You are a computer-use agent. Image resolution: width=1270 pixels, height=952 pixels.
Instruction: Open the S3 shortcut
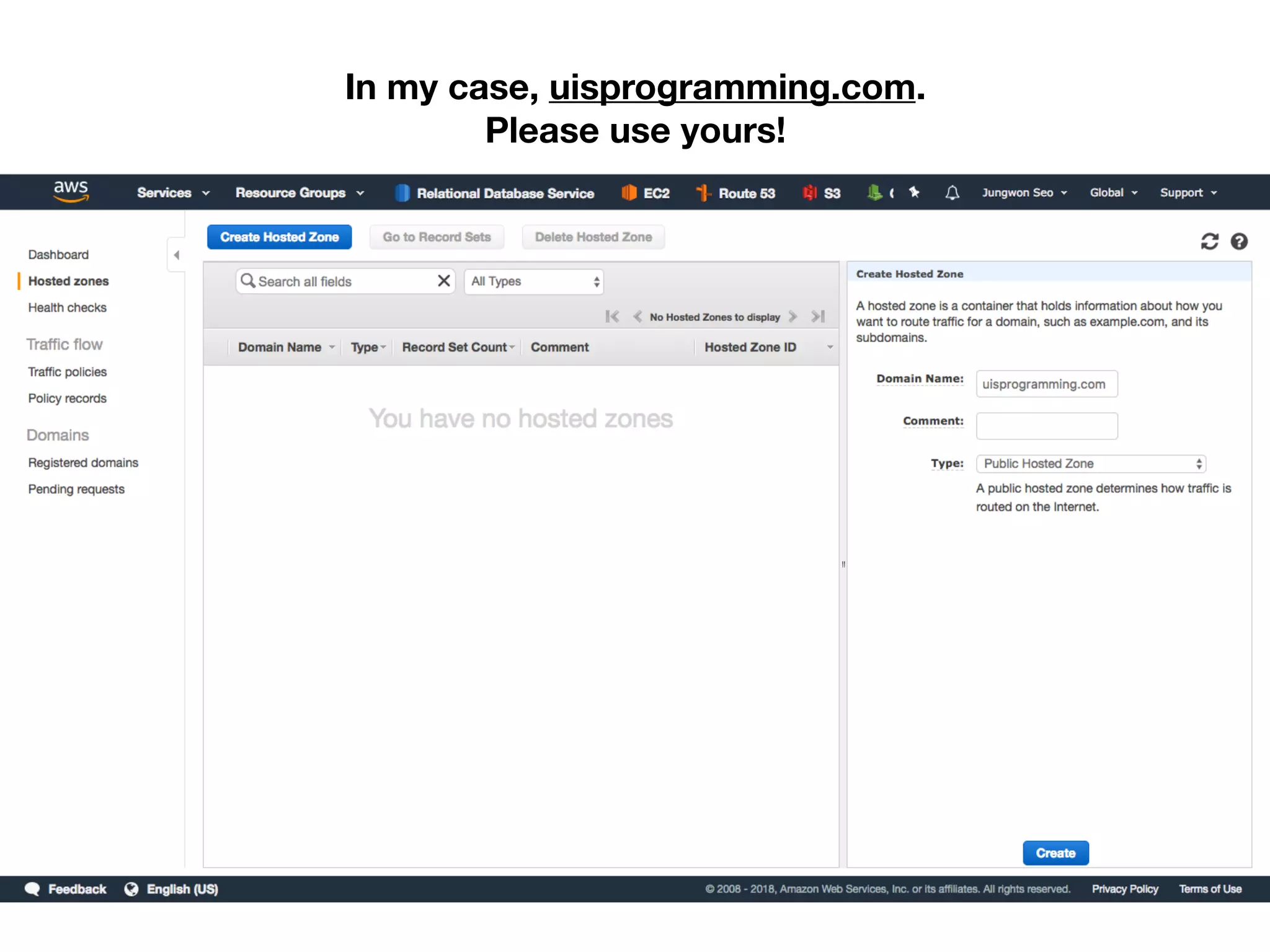pos(822,193)
